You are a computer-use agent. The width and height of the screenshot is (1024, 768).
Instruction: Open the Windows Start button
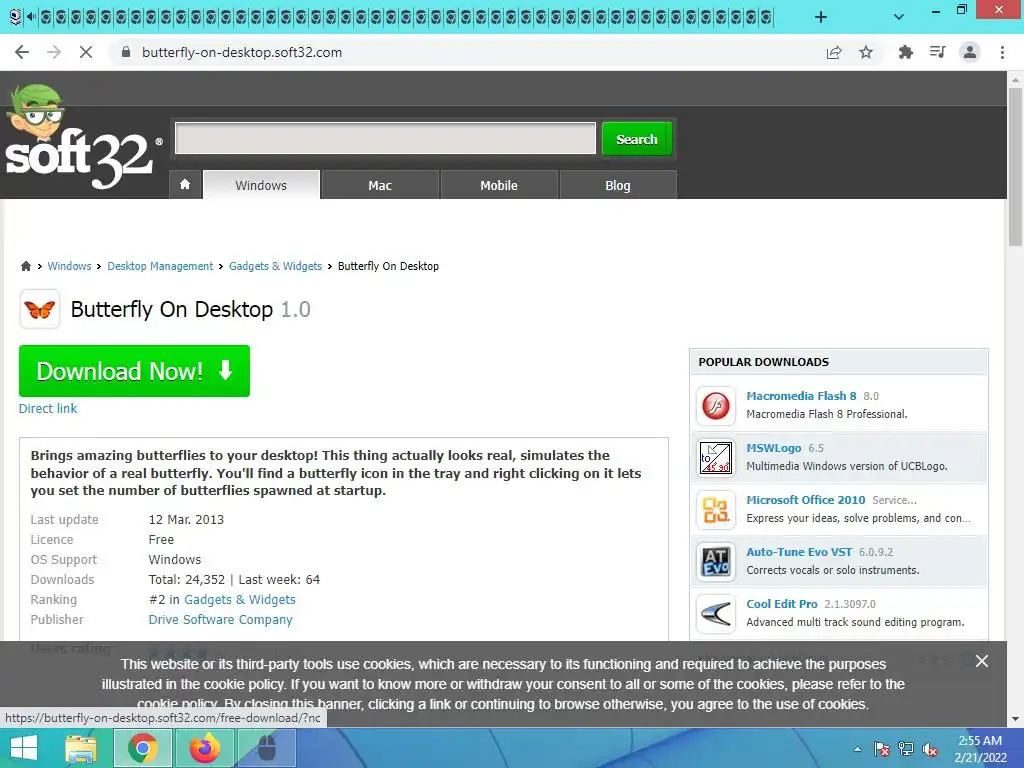pyautogui.click(x=24, y=748)
